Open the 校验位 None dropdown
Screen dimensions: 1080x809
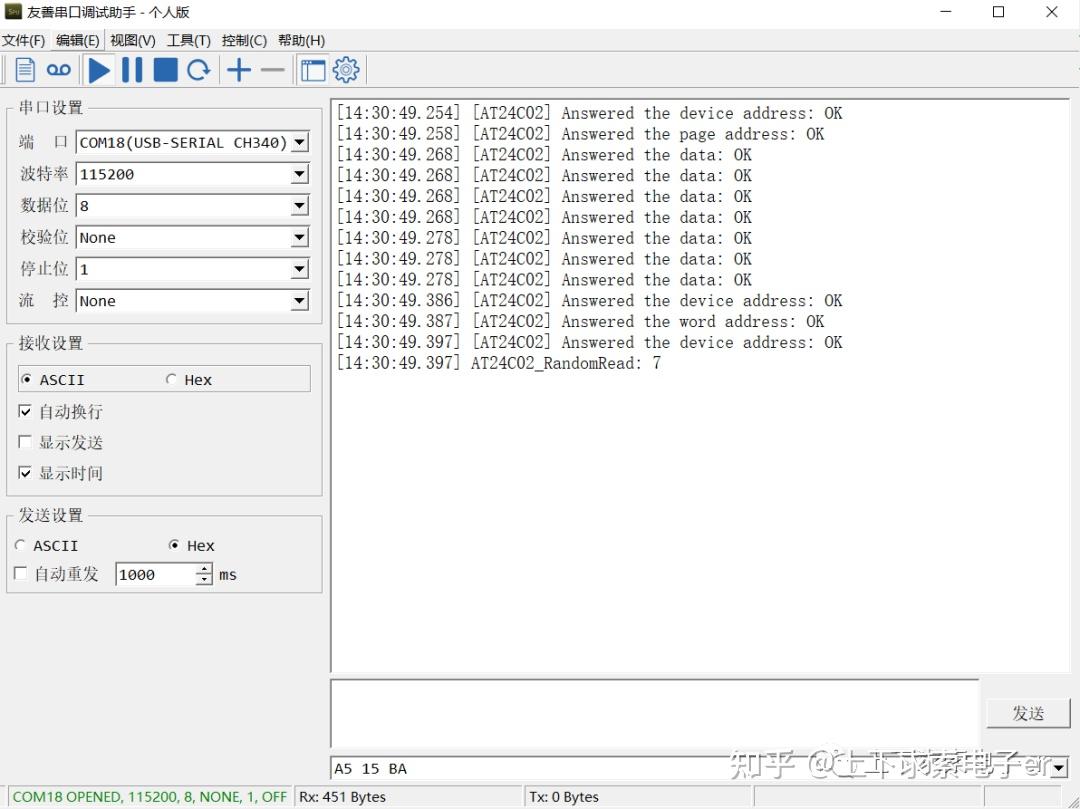coord(297,237)
